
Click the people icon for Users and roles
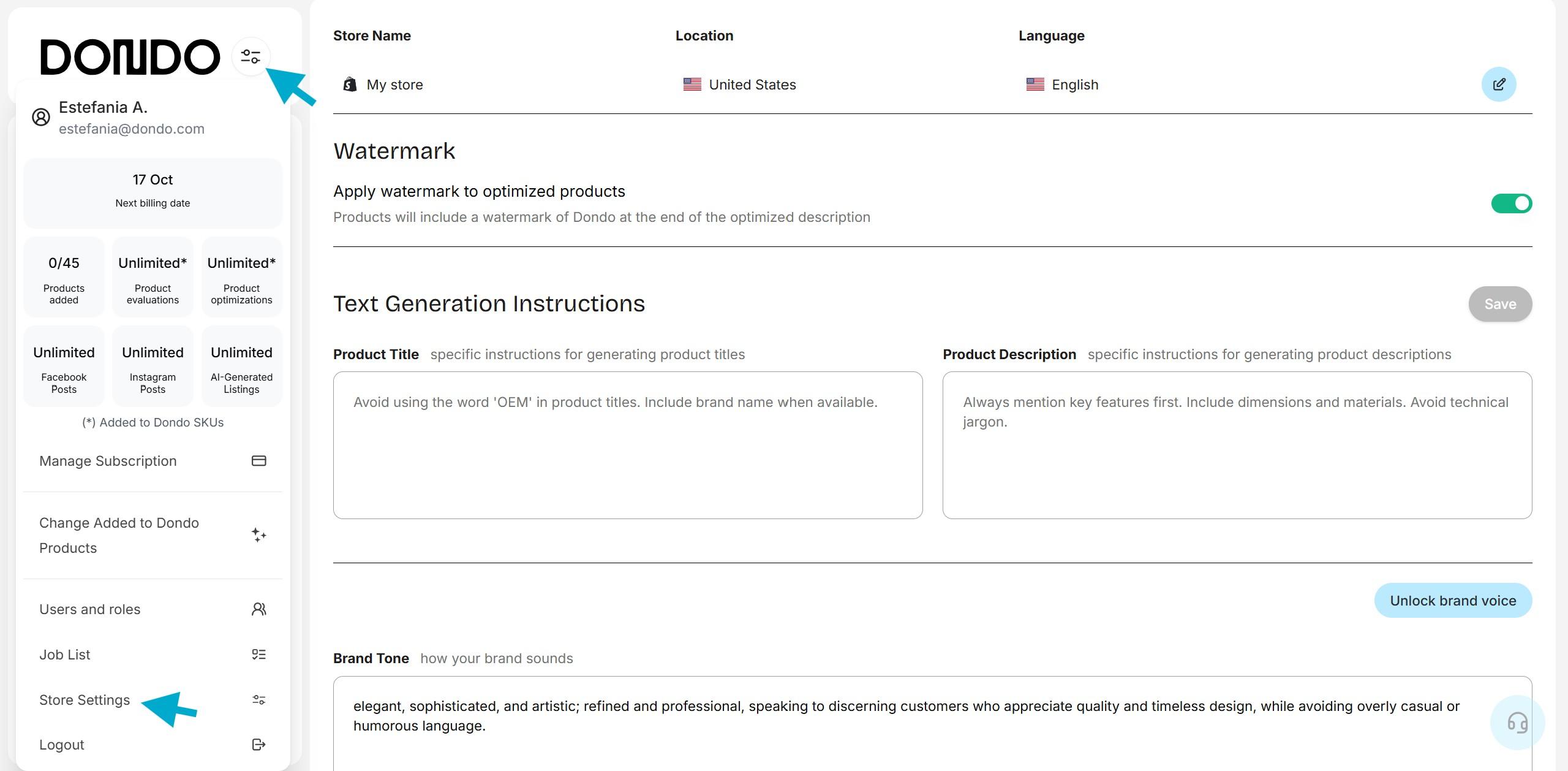click(x=258, y=609)
